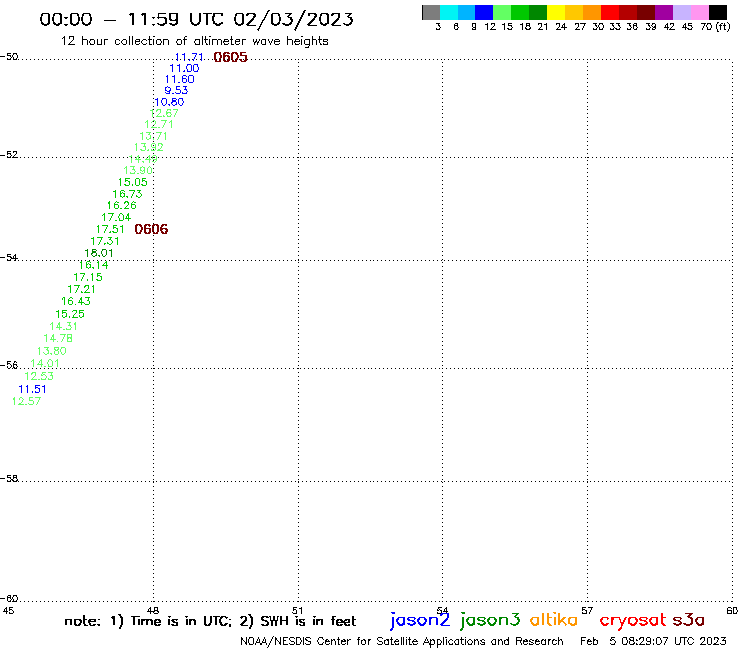Click the 12.53 wave height value
This screenshot has width=740, height=650.
click(x=39, y=376)
